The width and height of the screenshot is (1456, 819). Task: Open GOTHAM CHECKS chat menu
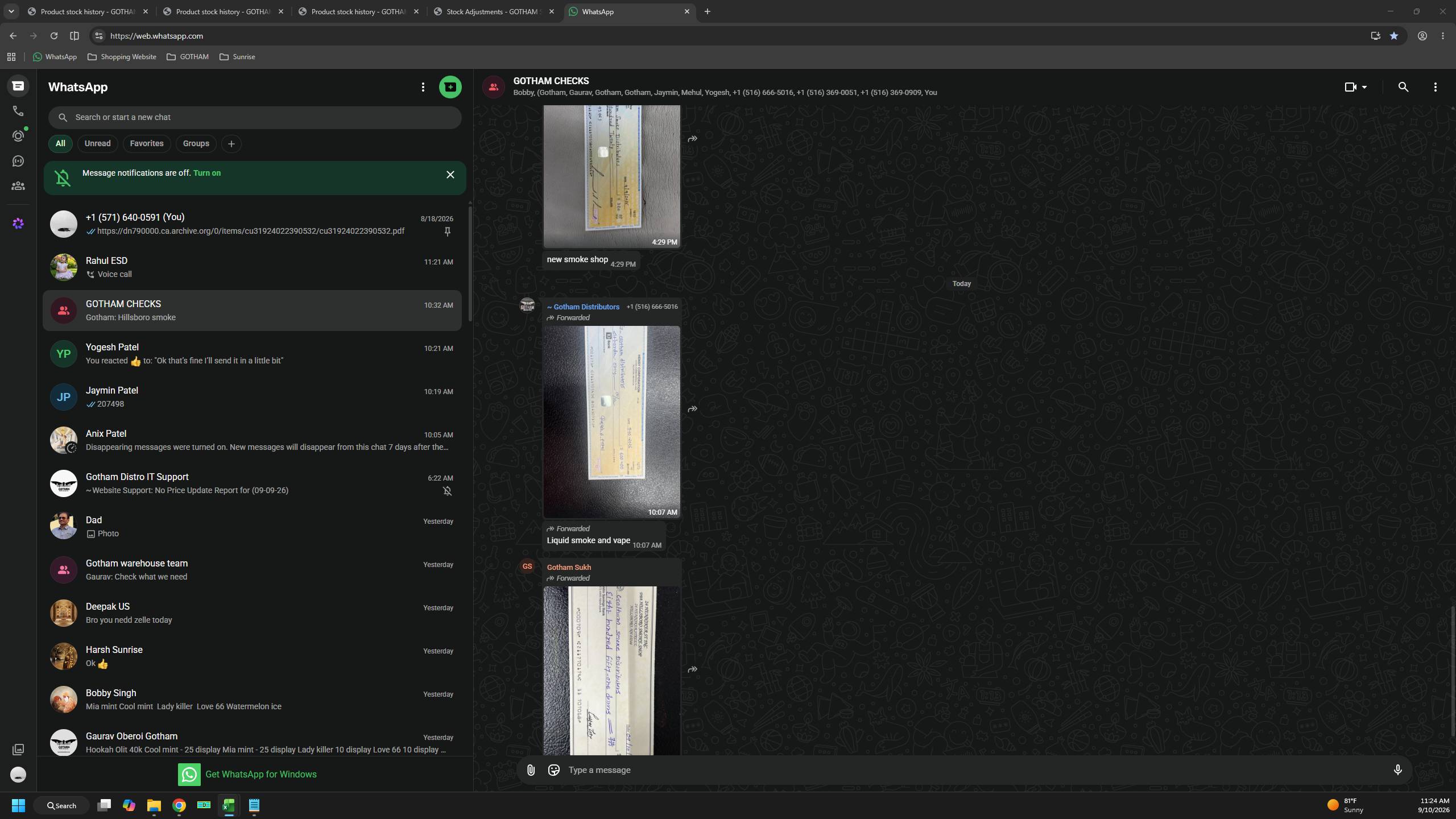1435,87
